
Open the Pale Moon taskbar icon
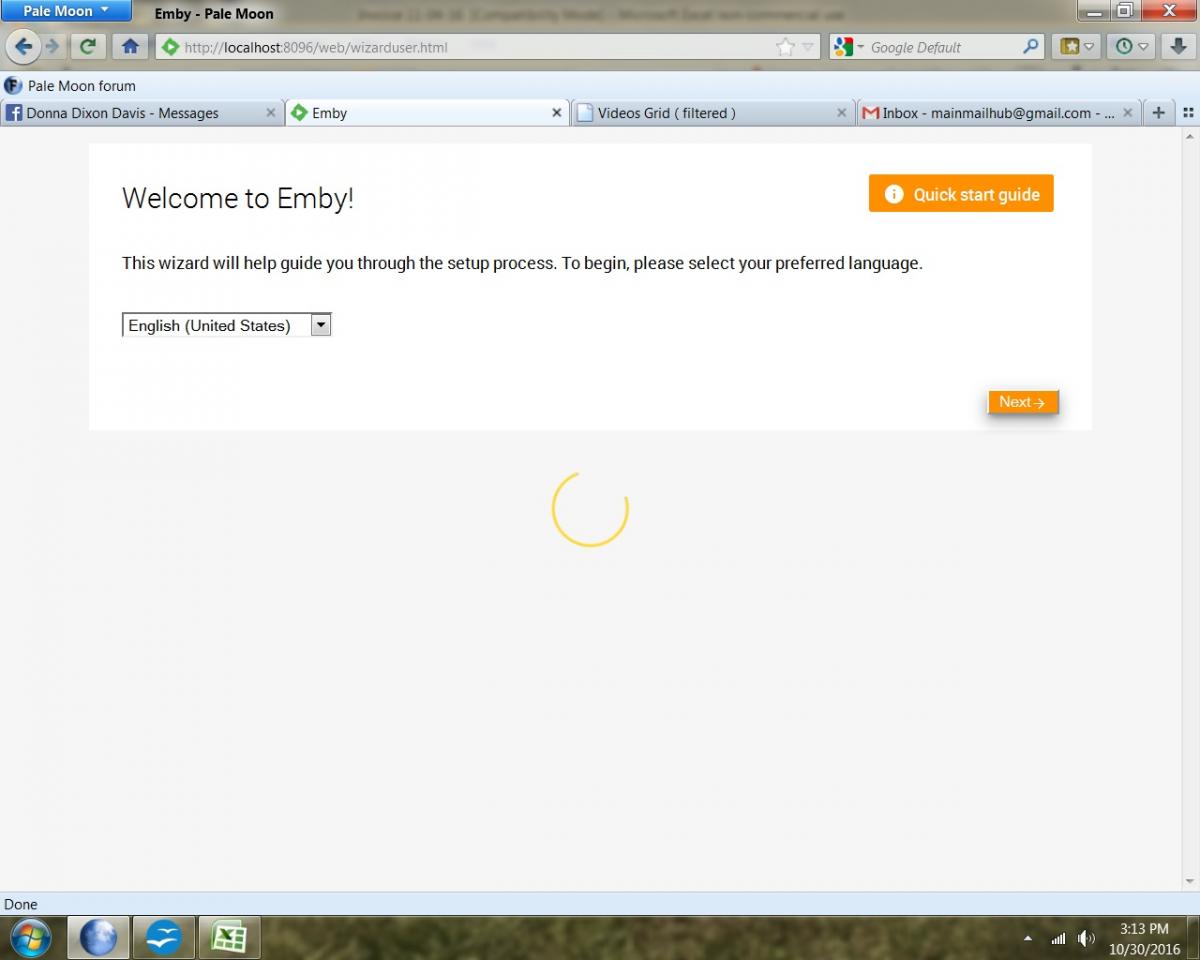(98, 938)
